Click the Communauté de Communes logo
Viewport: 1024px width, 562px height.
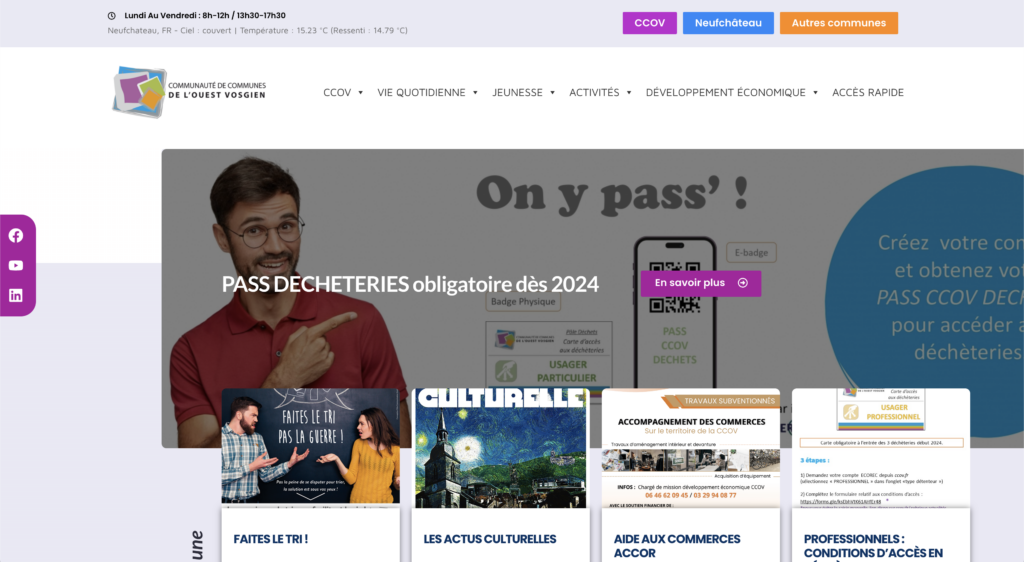click(189, 92)
